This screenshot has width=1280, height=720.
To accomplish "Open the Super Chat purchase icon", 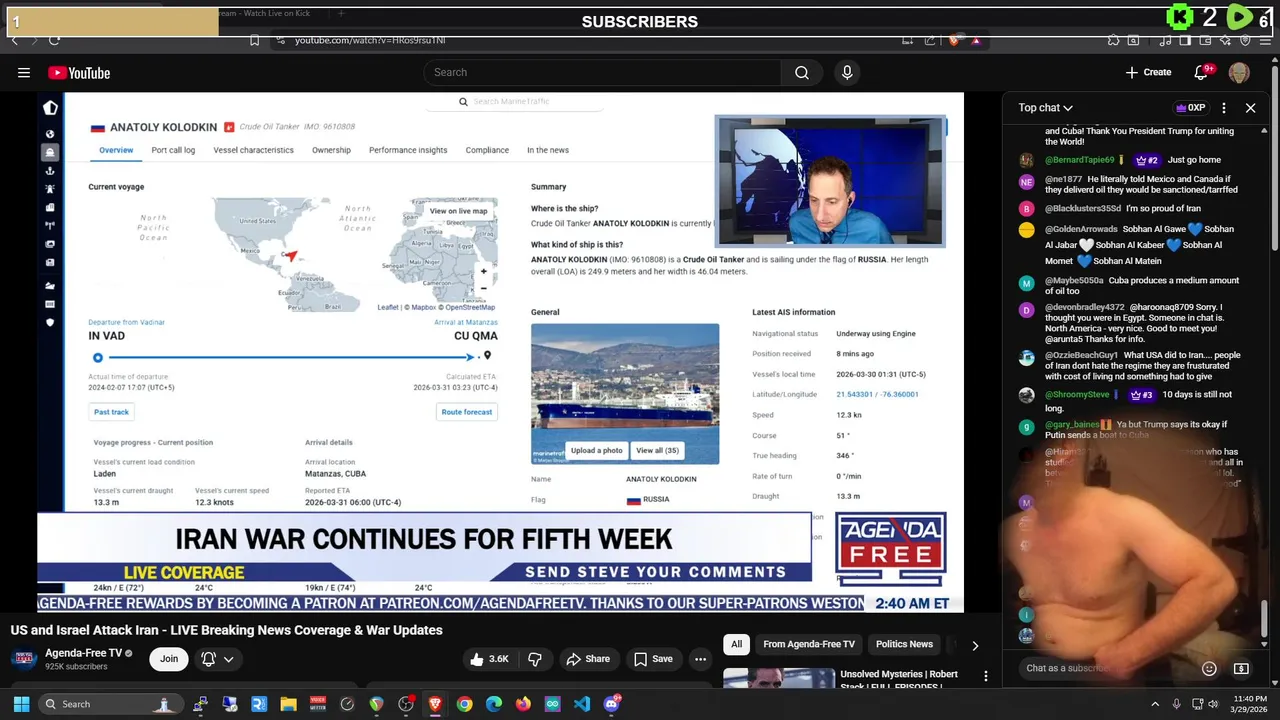I will pos(1241,668).
